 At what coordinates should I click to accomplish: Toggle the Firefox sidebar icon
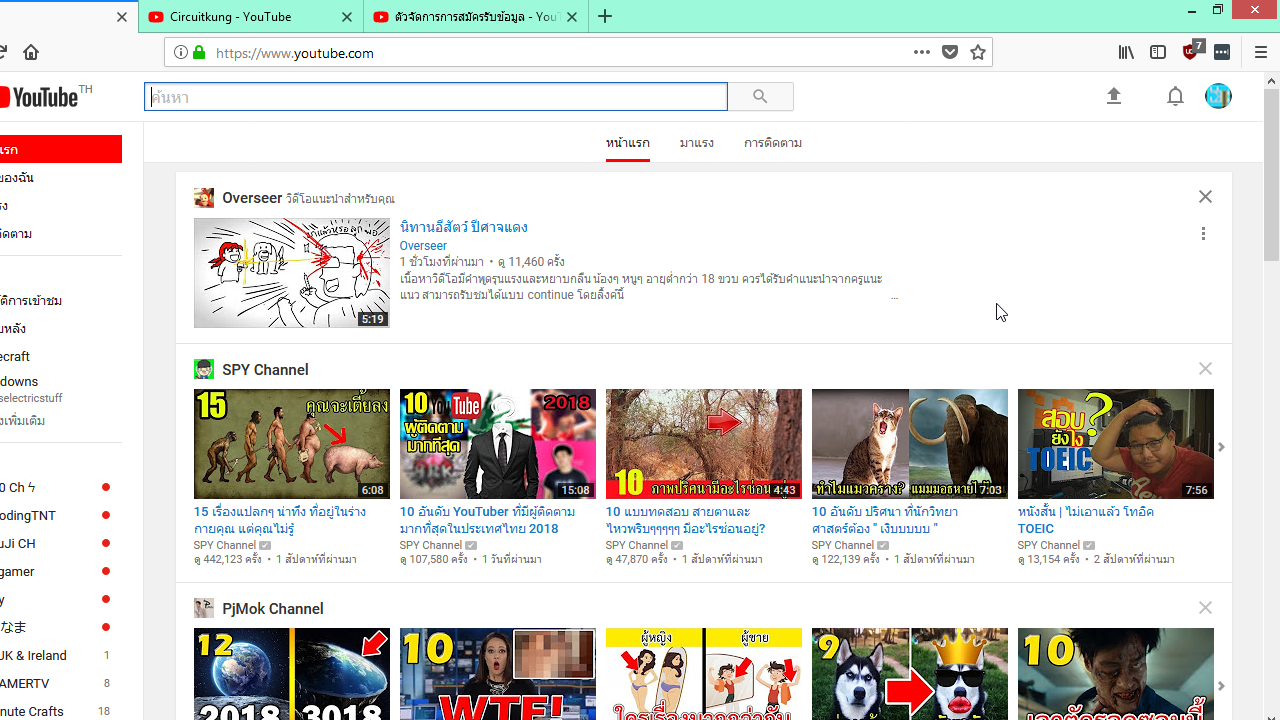pyautogui.click(x=1158, y=52)
